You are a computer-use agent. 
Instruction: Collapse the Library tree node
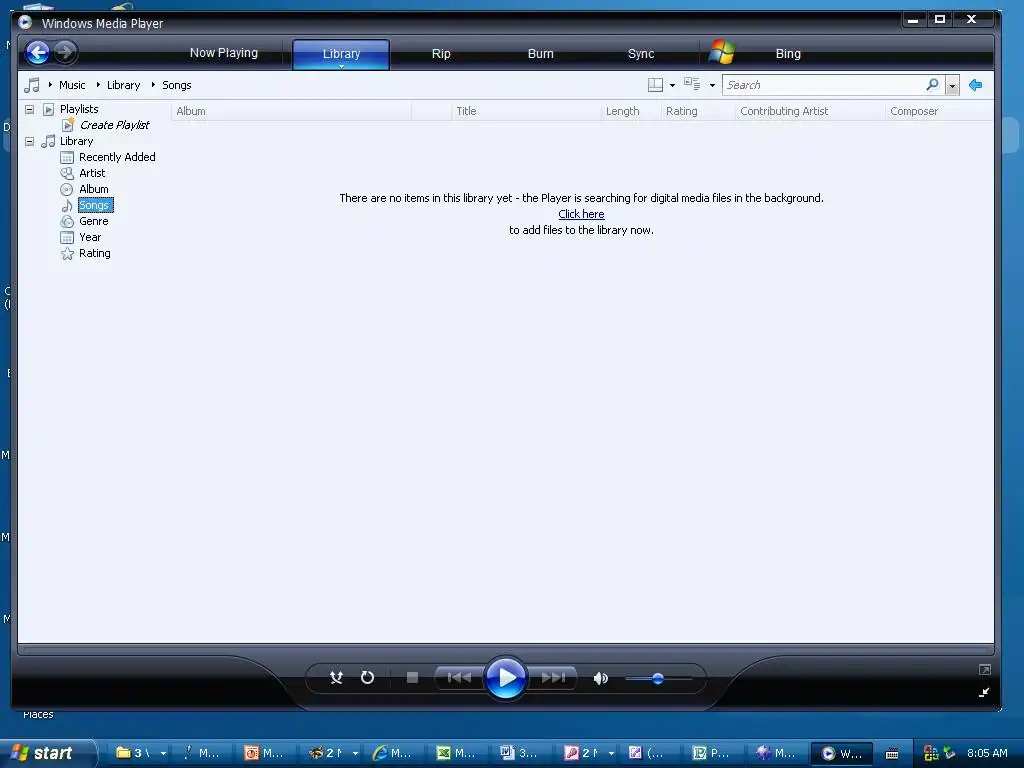click(x=29, y=141)
